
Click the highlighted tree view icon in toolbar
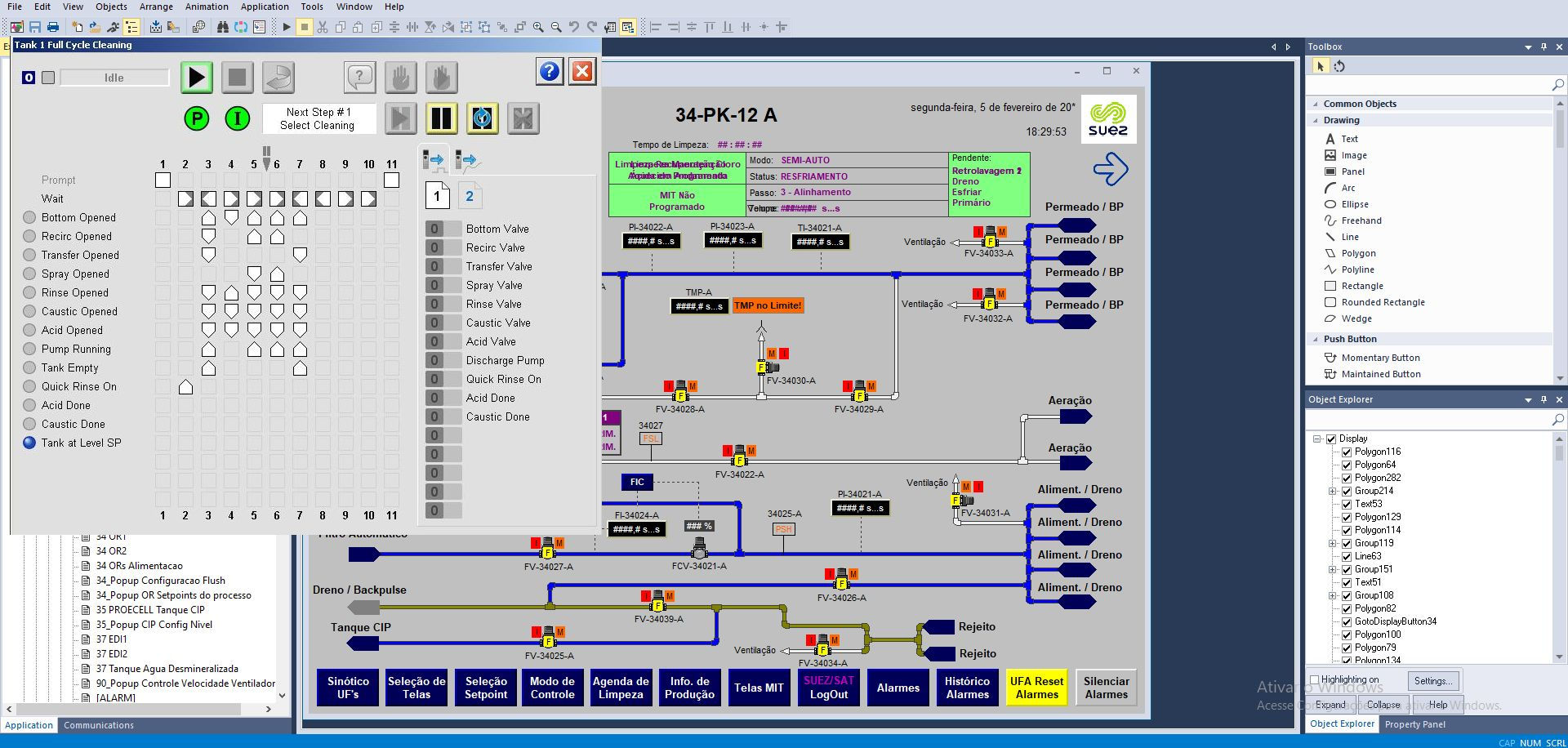(x=131, y=27)
